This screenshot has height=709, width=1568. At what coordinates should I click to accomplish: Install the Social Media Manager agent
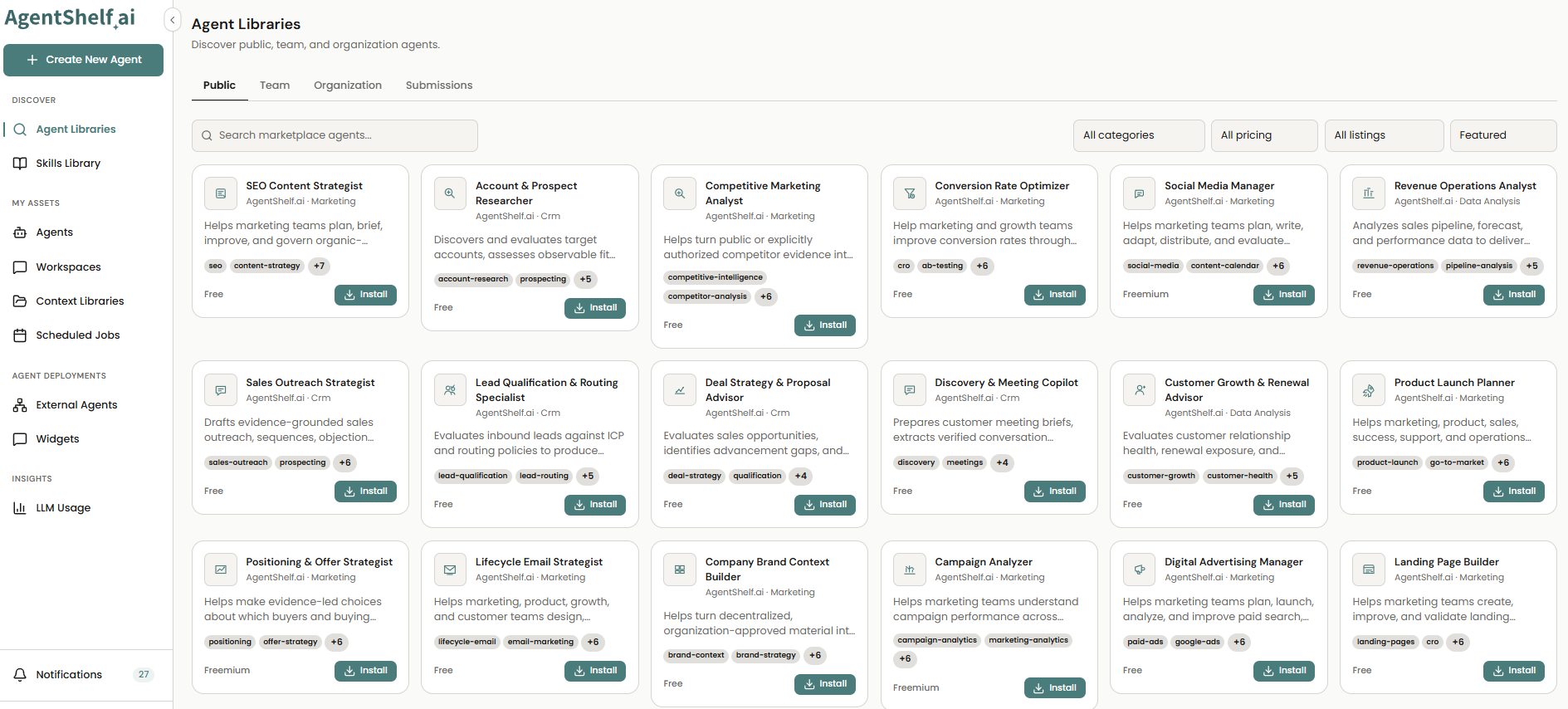pyautogui.click(x=1283, y=295)
